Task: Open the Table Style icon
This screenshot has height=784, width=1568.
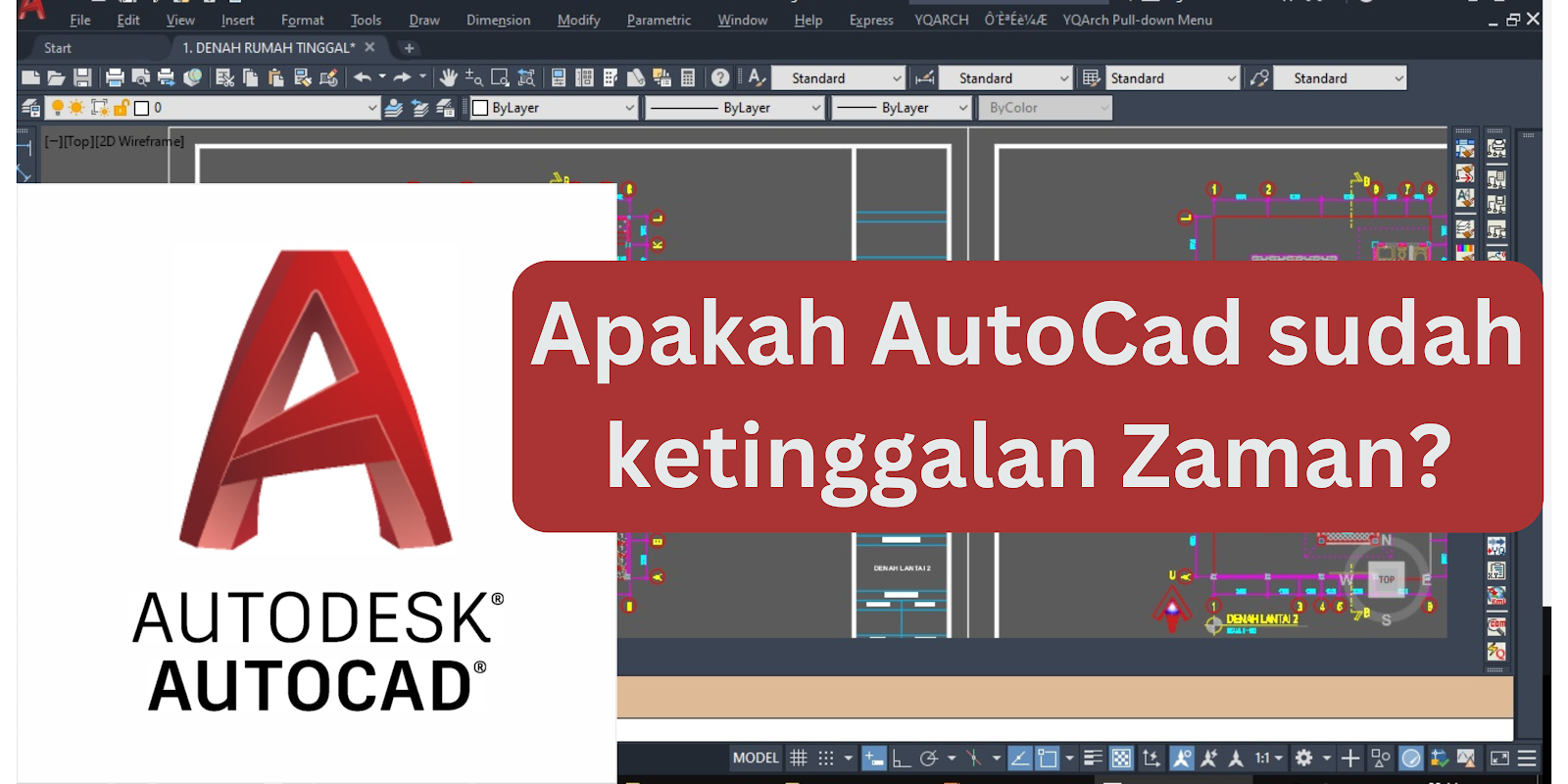Action: point(1091,77)
